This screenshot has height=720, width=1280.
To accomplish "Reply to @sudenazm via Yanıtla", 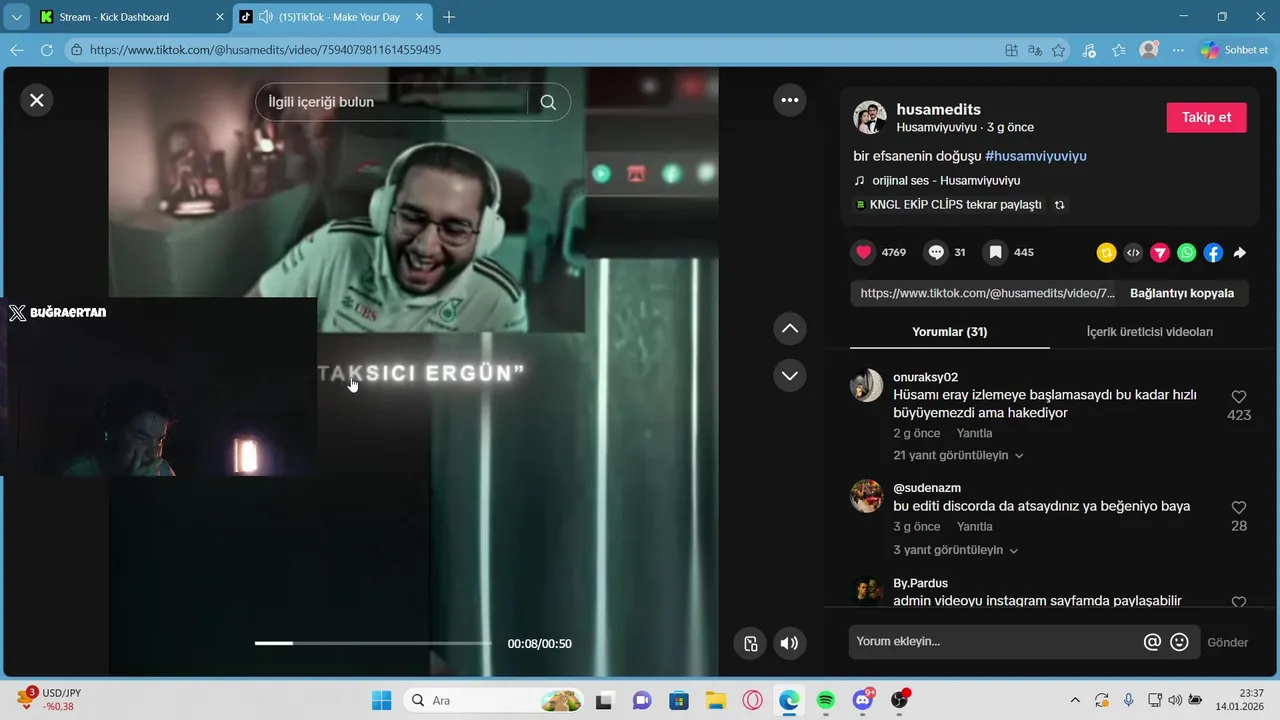I will (x=974, y=526).
